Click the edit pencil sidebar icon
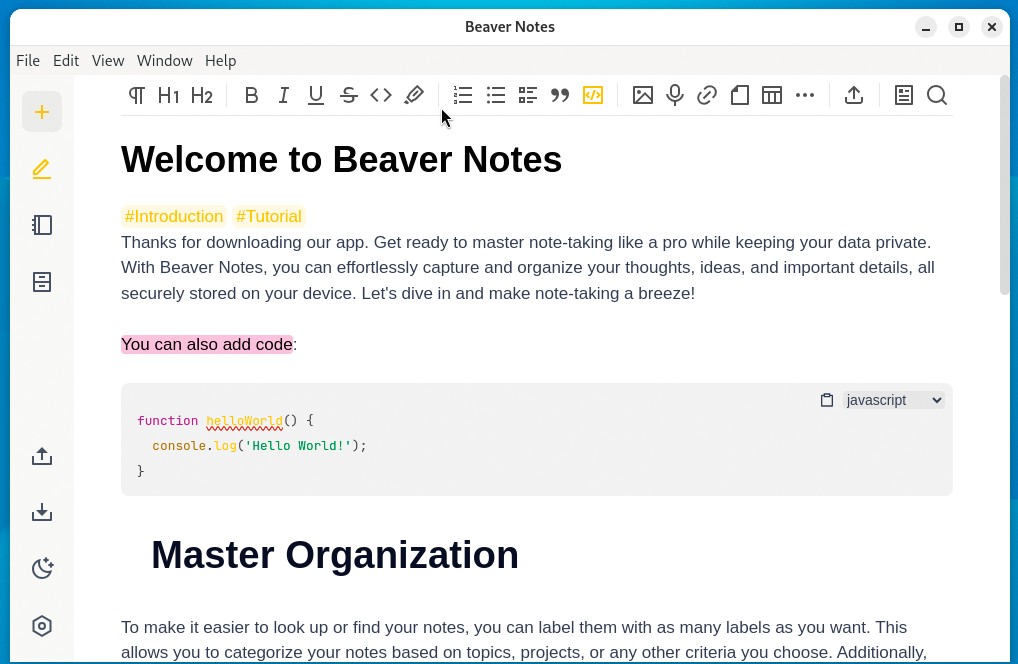Image resolution: width=1018 pixels, height=664 pixels. tap(42, 169)
